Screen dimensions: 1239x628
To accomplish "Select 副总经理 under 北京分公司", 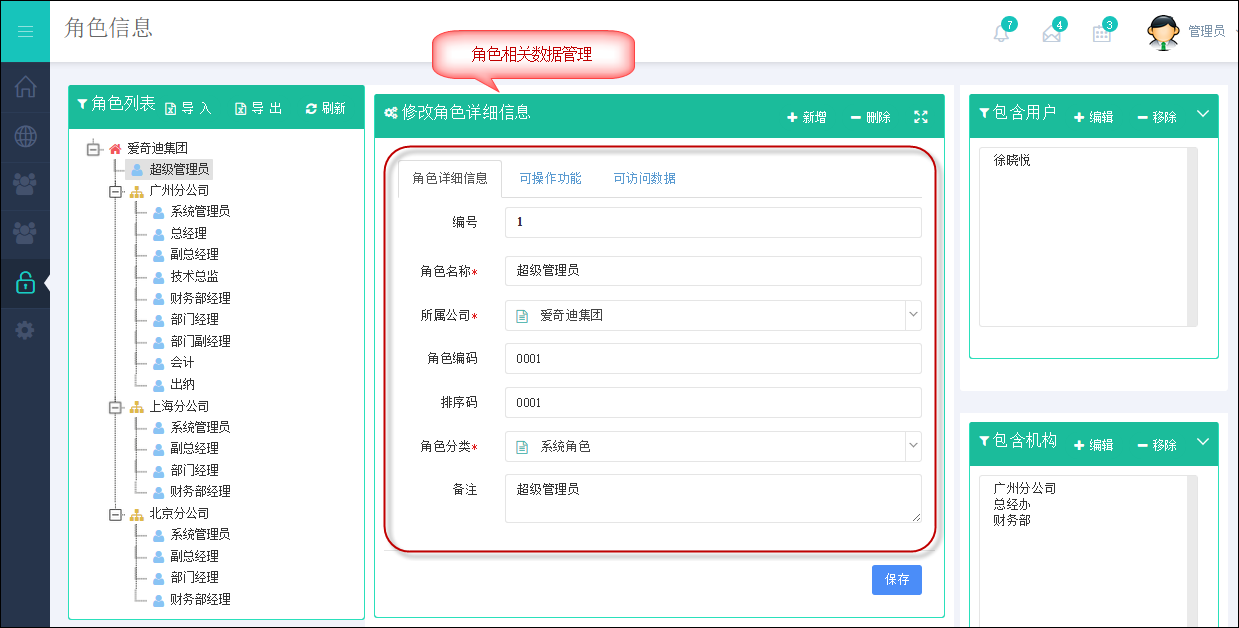I will tap(194, 556).
